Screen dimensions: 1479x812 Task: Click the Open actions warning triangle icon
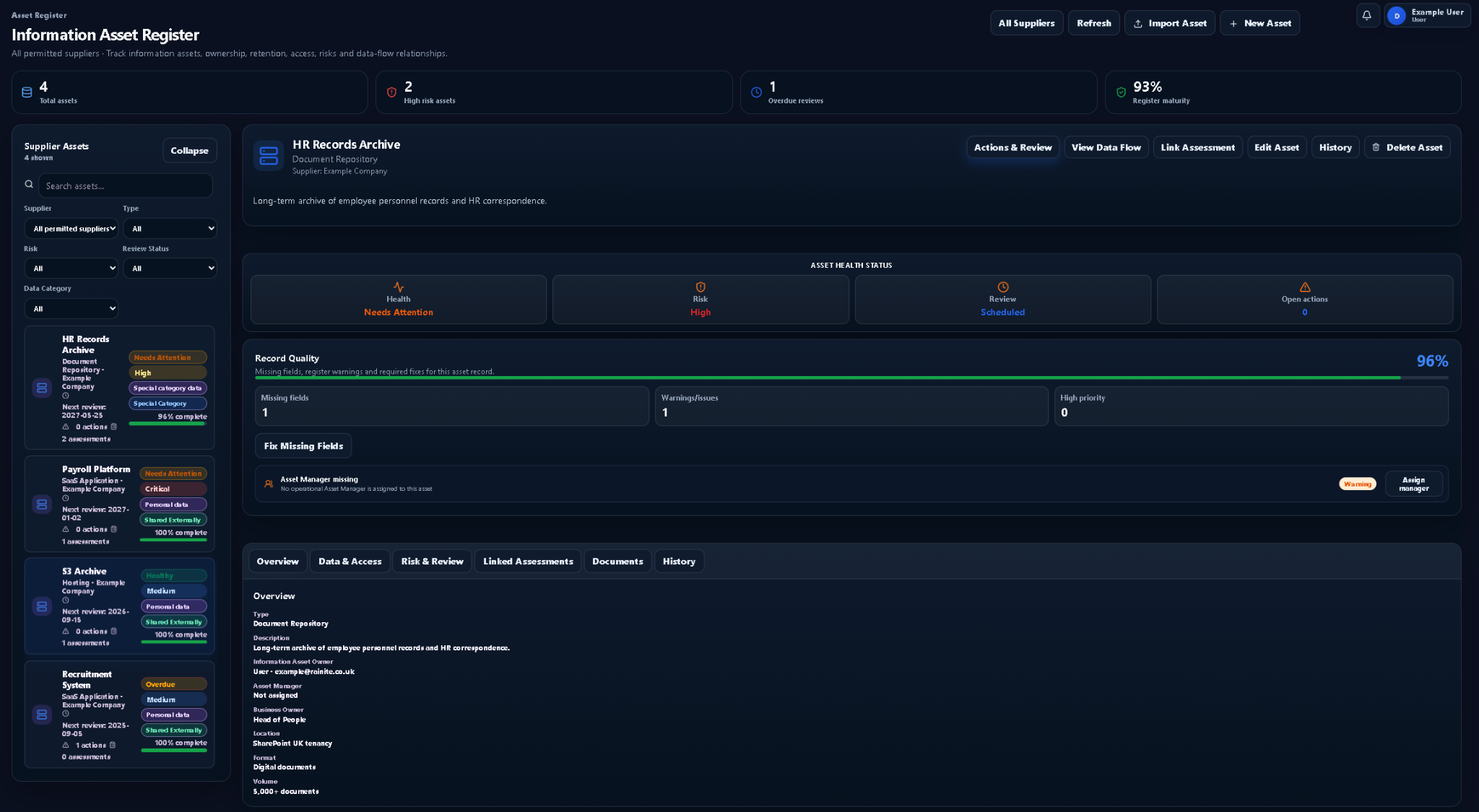pos(1305,287)
